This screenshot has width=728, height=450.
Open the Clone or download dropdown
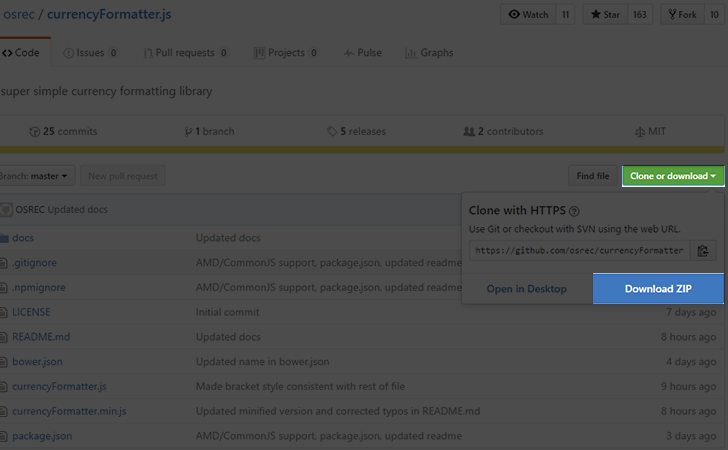click(673, 176)
